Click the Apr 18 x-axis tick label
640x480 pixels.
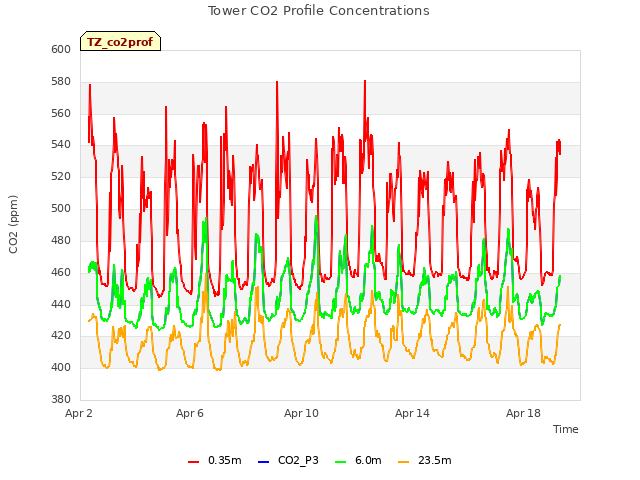(523, 413)
